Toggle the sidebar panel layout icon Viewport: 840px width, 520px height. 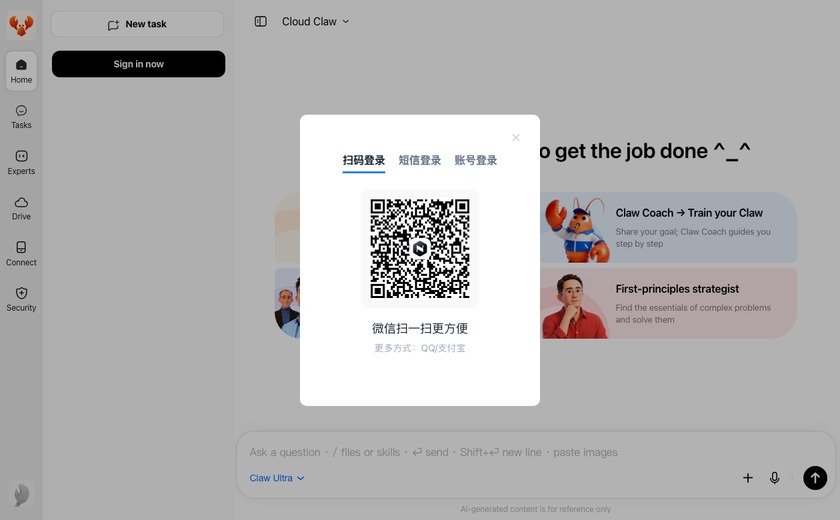pyautogui.click(x=260, y=21)
